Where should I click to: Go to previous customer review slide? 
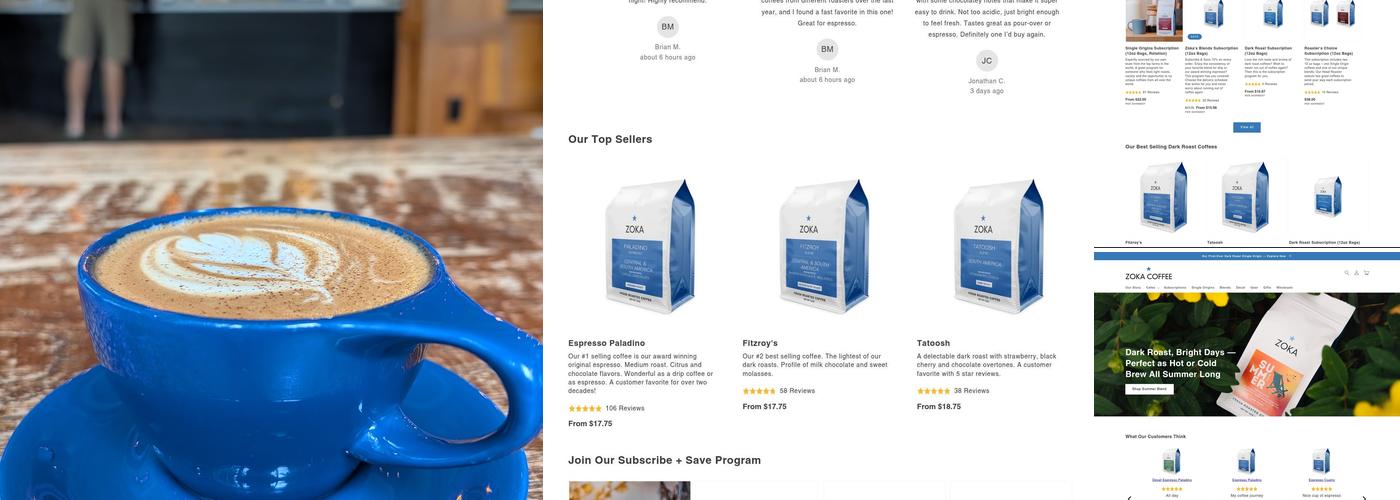point(1129,498)
